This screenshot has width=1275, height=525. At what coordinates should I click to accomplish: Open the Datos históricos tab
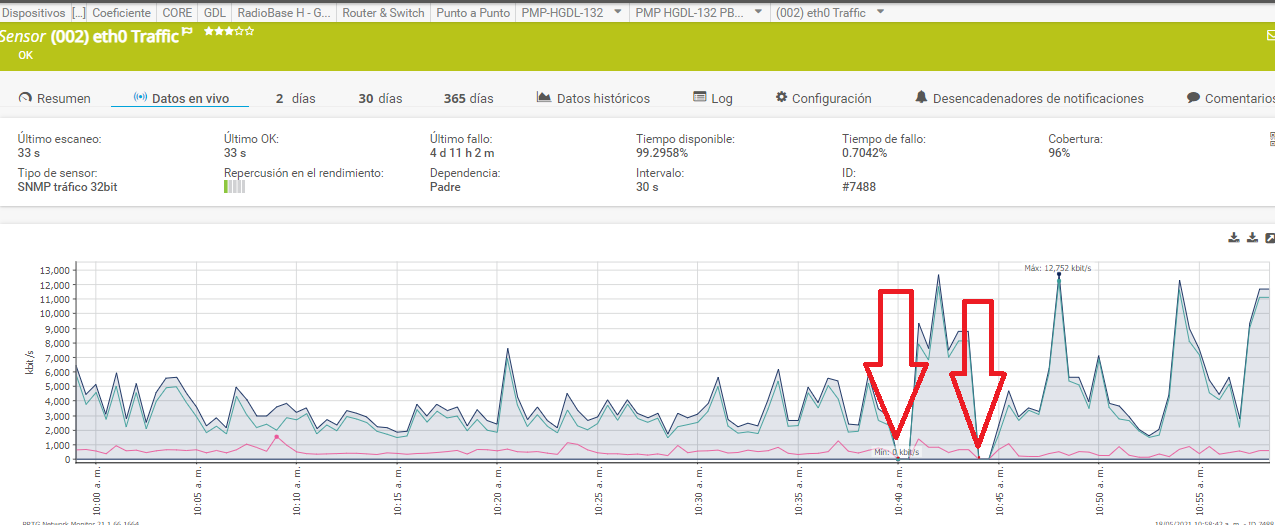(x=593, y=98)
